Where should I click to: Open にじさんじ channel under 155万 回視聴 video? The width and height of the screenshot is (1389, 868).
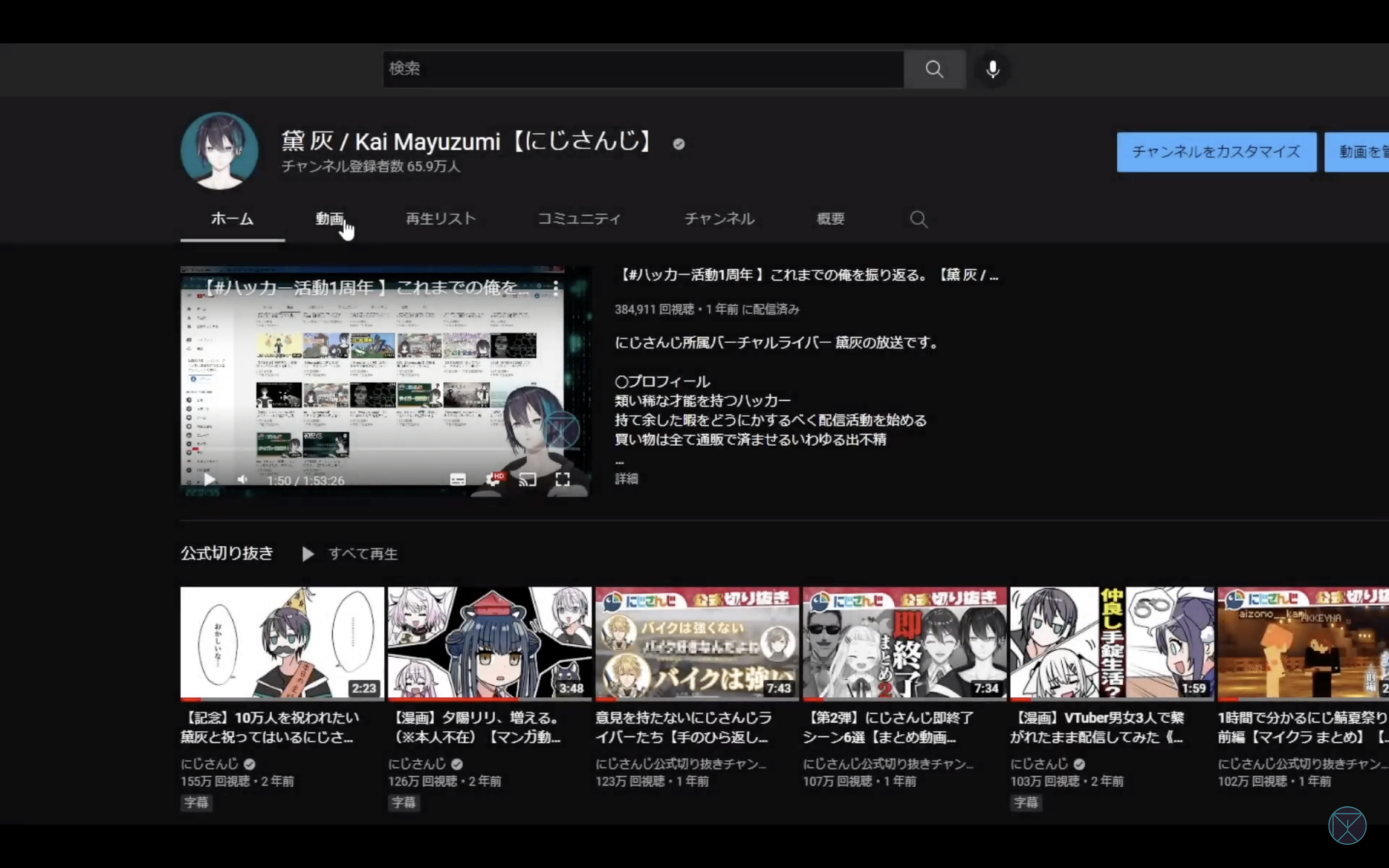pos(210,764)
